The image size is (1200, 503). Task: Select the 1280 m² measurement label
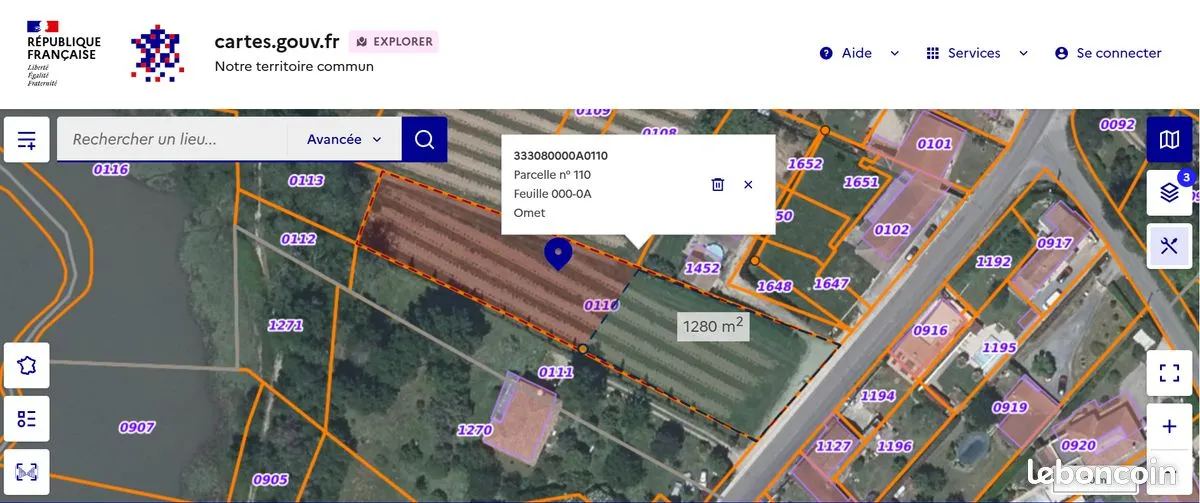tap(713, 326)
